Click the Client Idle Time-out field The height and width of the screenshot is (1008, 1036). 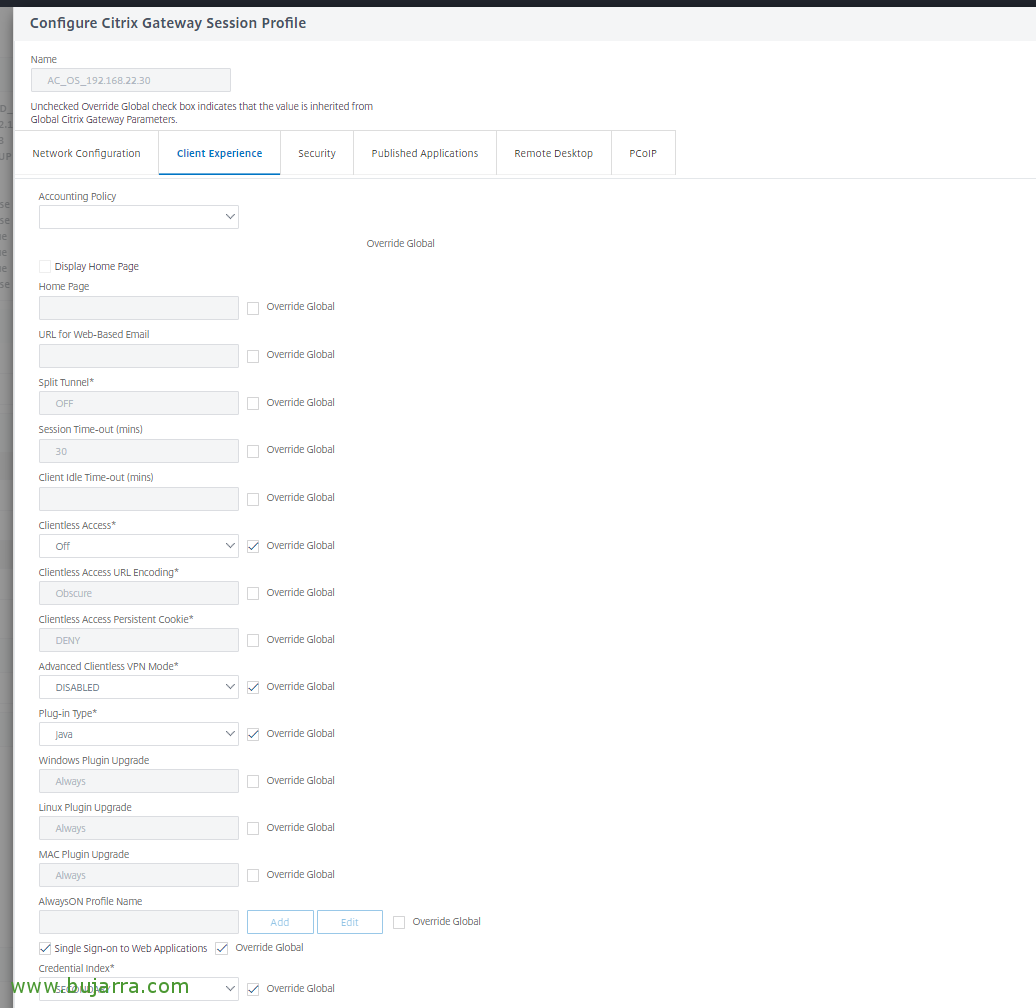(x=139, y=499)
